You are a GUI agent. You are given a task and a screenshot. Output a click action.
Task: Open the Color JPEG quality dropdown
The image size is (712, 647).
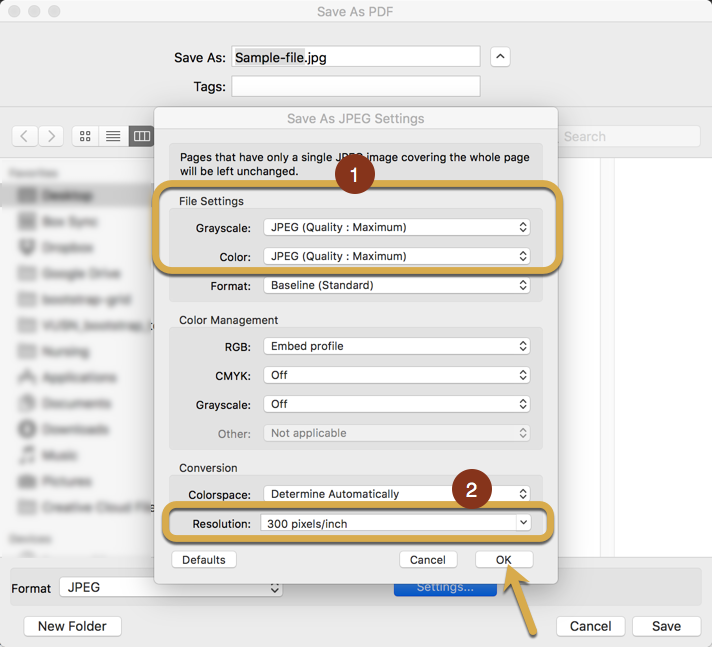pos(396,256)
